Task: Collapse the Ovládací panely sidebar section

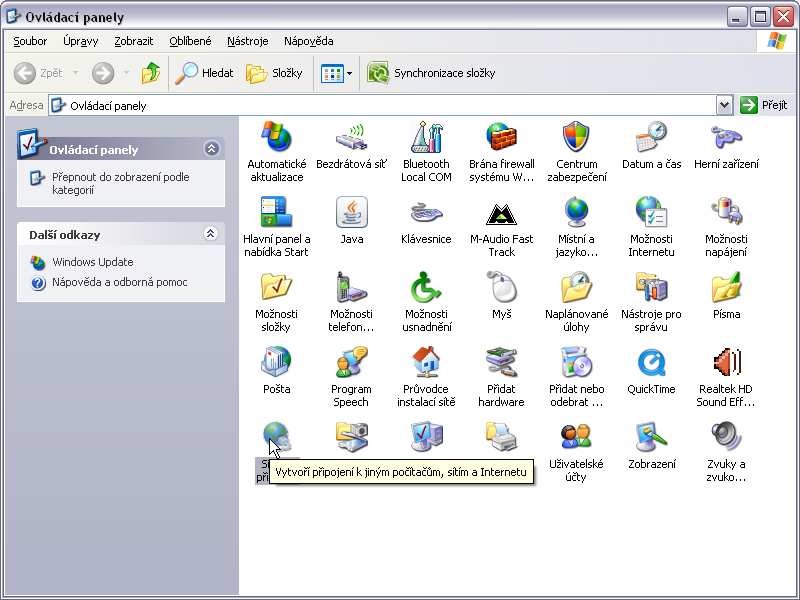Action: tap(211, 149)
